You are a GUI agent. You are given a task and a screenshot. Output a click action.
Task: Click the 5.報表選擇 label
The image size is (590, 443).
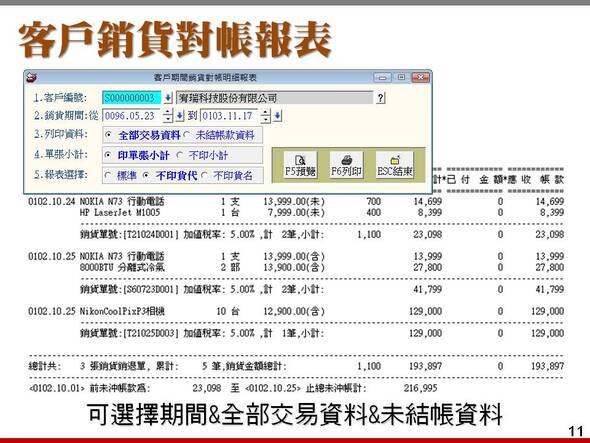pyautogui.click(x=60, y=175)
